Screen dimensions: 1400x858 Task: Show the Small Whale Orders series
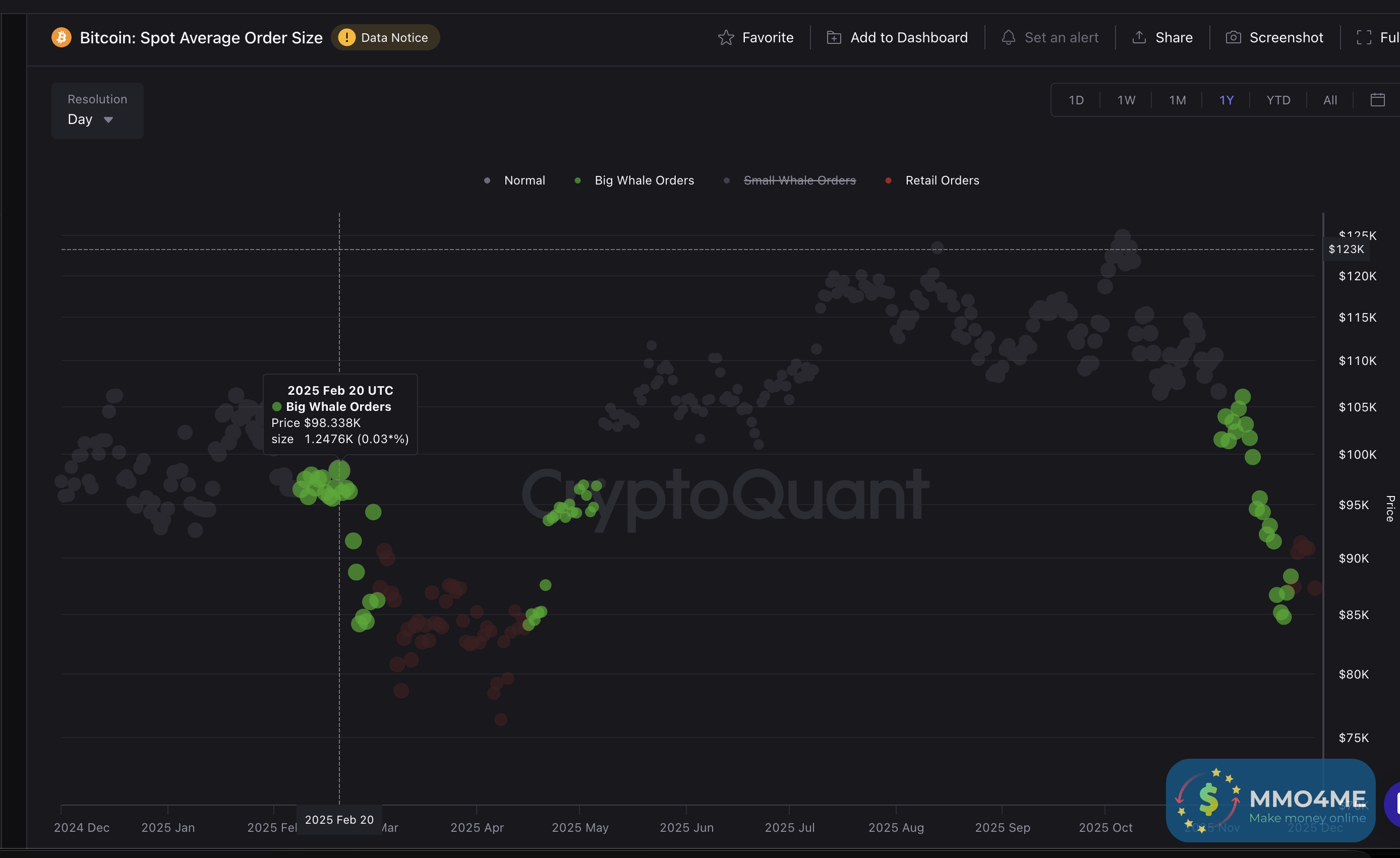coord(799,180)
